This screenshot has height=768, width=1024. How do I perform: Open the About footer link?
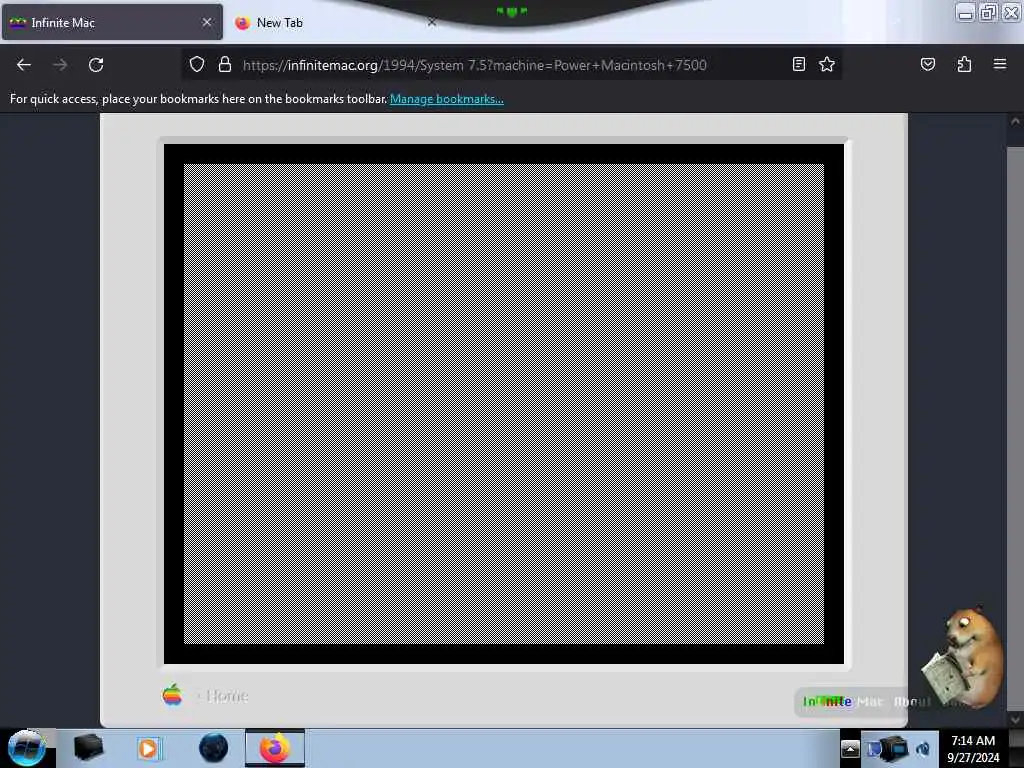point(912,701)
